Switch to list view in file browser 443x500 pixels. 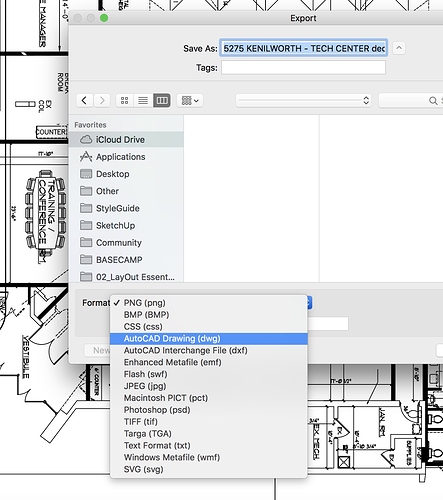tap(143, 100)
